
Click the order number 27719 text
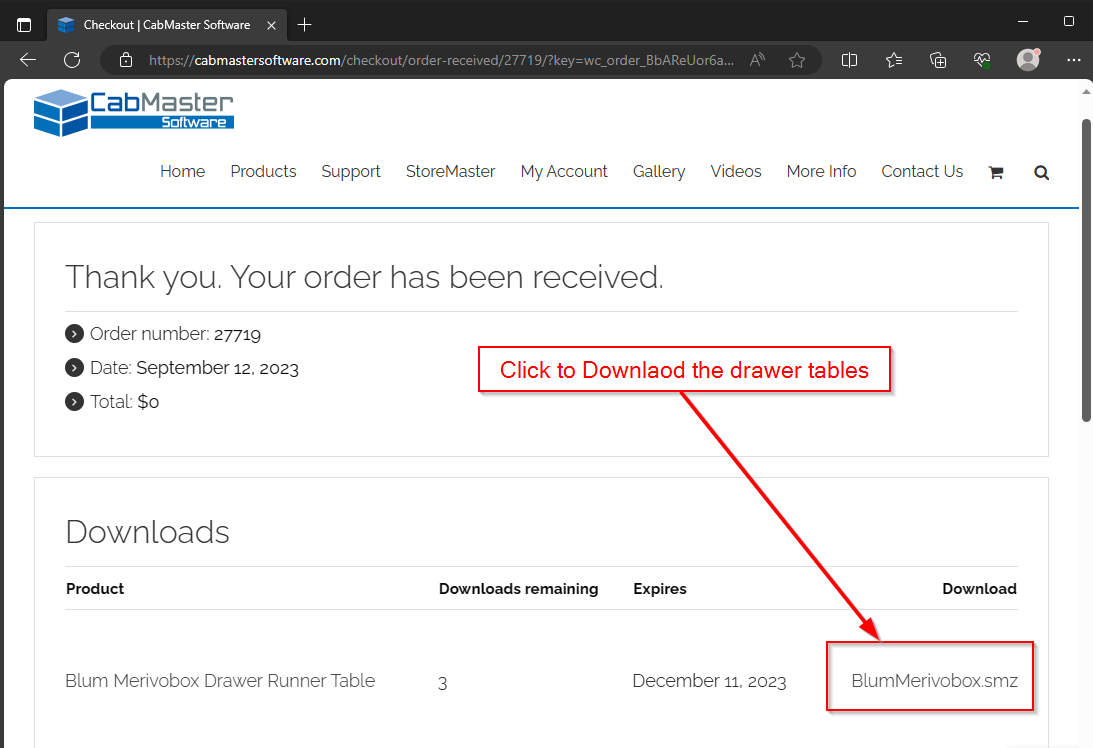point(237,335)
